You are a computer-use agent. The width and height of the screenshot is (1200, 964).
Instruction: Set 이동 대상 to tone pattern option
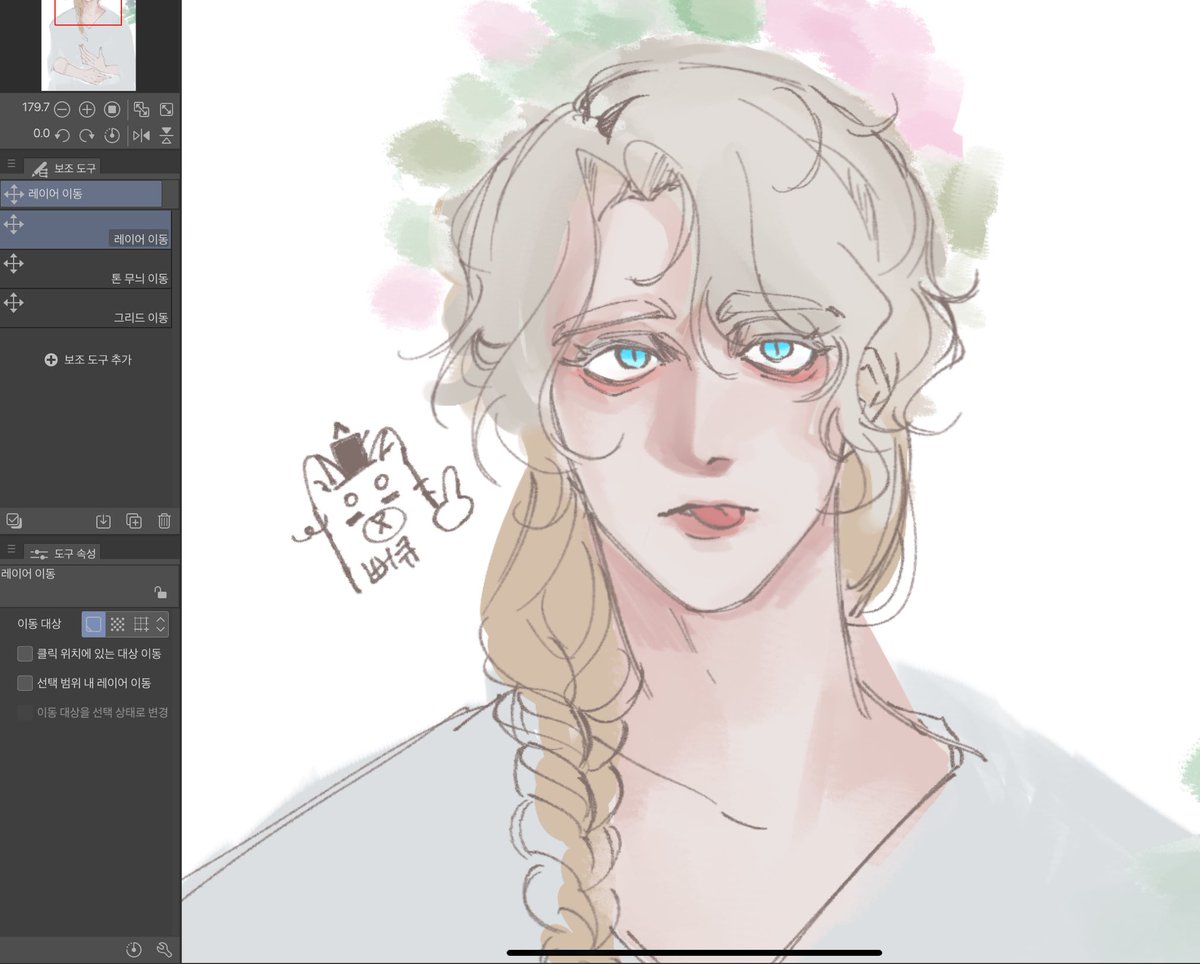[117, 624]
